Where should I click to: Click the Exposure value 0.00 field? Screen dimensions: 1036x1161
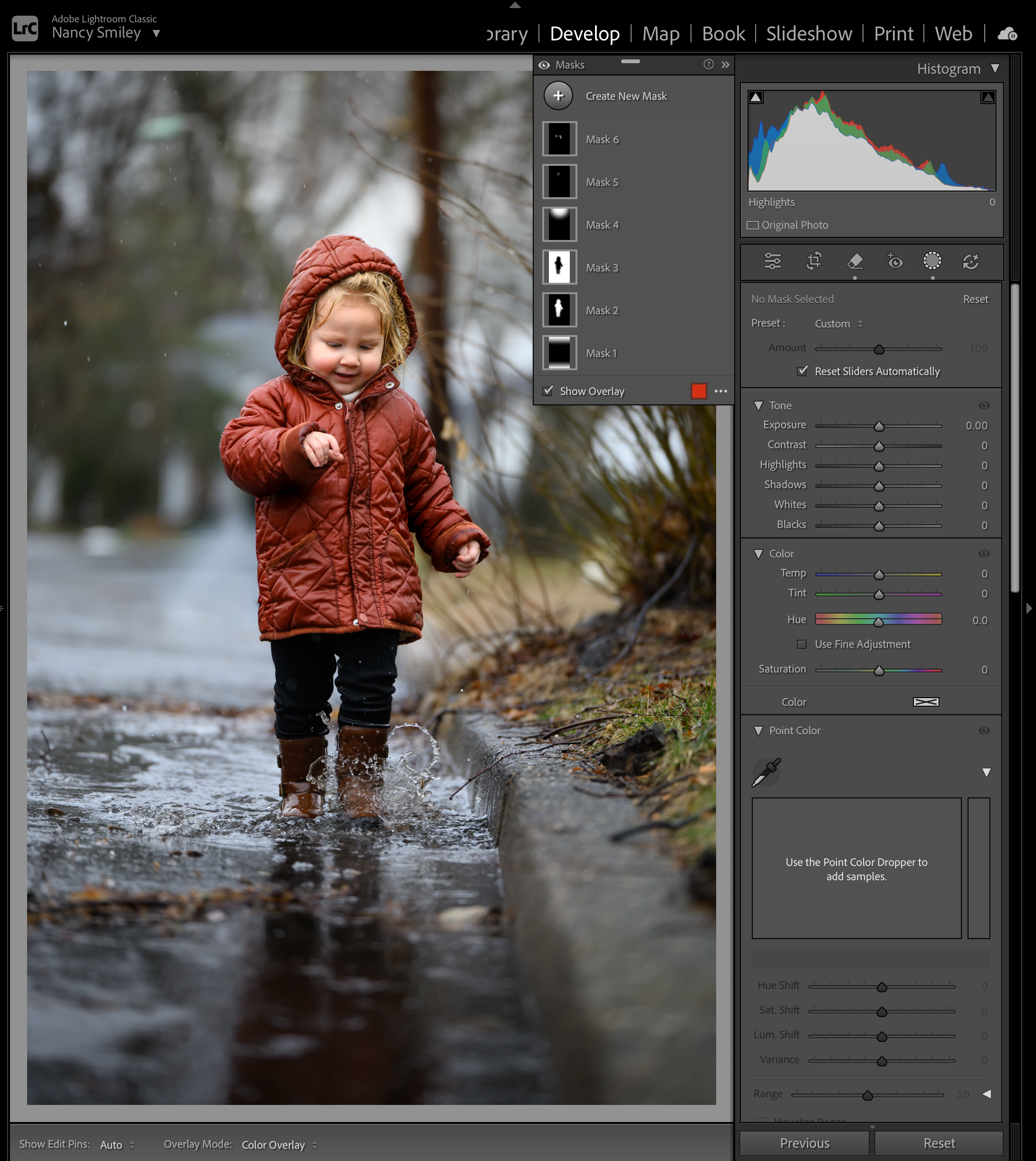(976, 426)
